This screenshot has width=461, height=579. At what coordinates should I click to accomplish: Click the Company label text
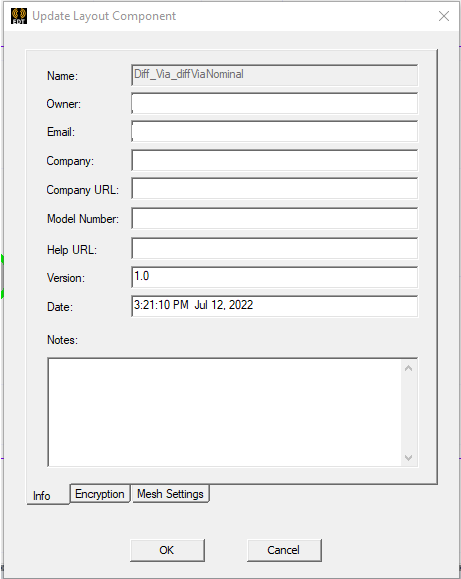[70, 161]
